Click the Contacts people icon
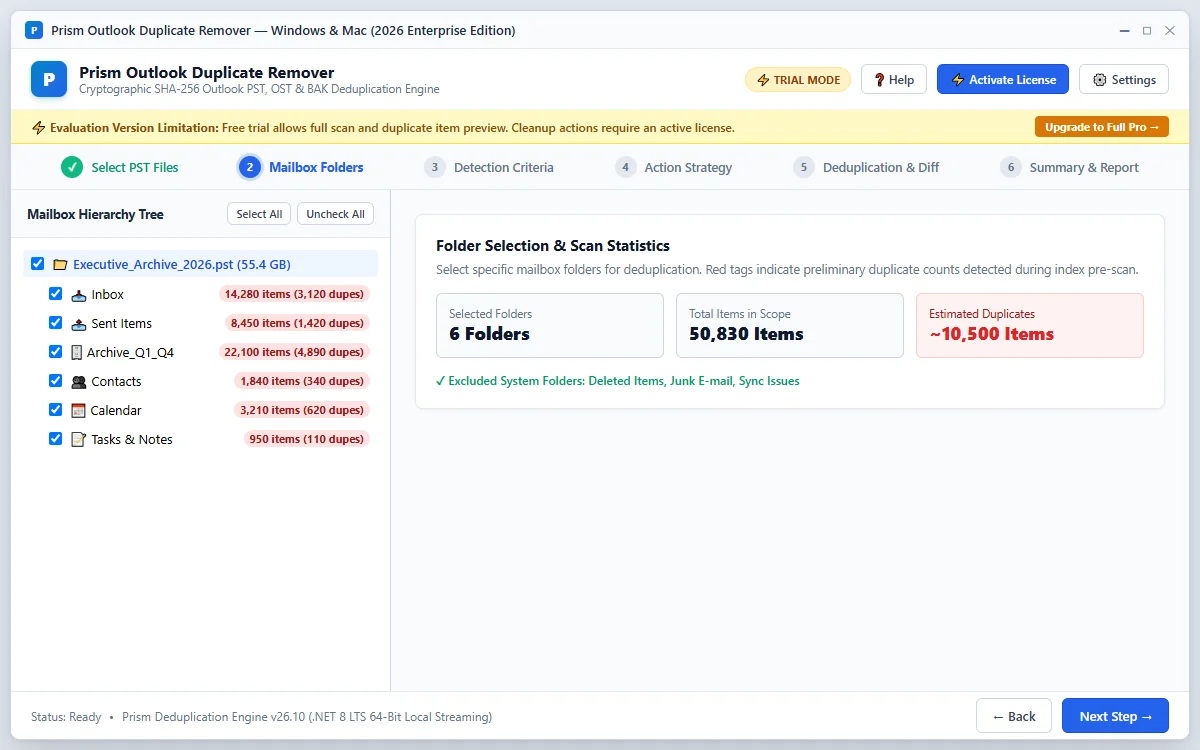Image resolution: width=1200 pixels, height=750 pixels. (79, 382)
